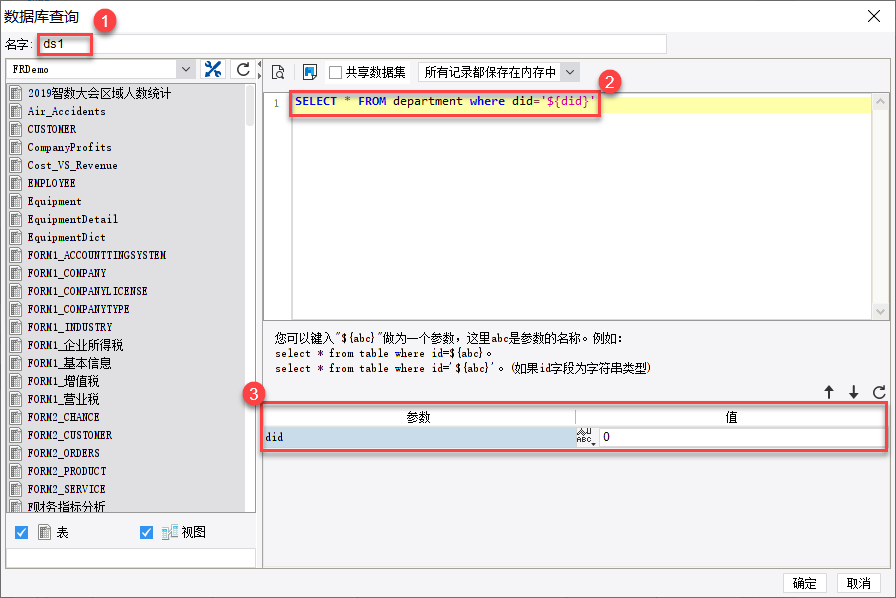Click the SQL editor scroll-down arrow
The width and height of the screenshot is (896, 598).
pos(880,312)
